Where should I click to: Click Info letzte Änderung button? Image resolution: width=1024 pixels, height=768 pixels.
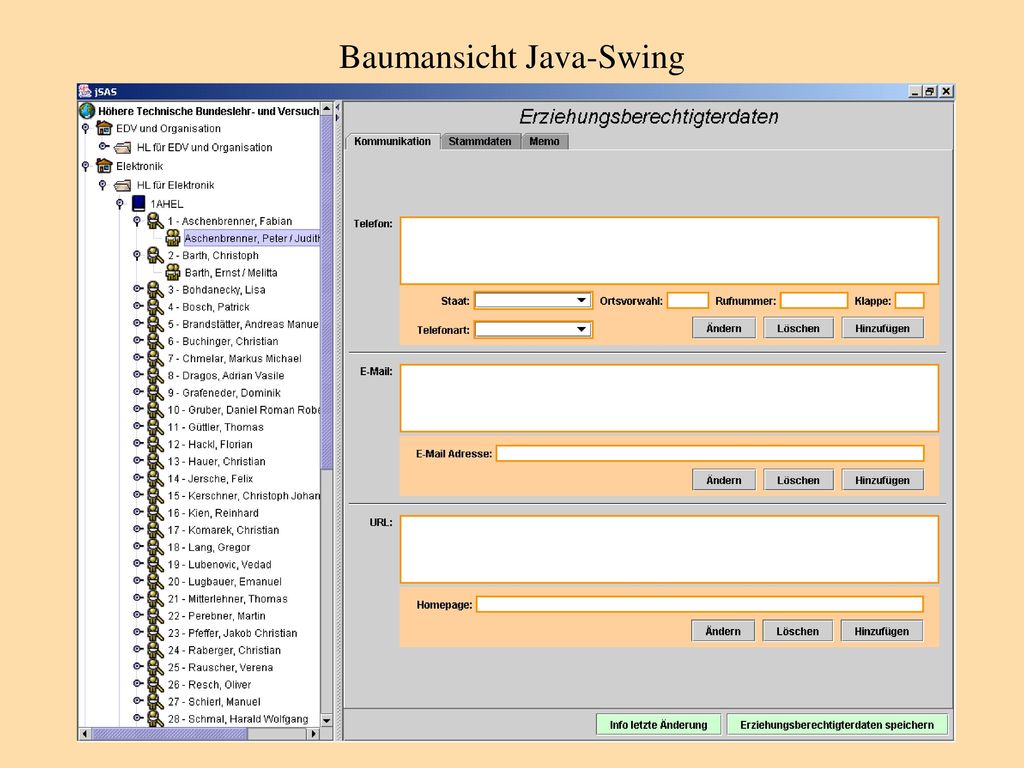pos(658,724)
